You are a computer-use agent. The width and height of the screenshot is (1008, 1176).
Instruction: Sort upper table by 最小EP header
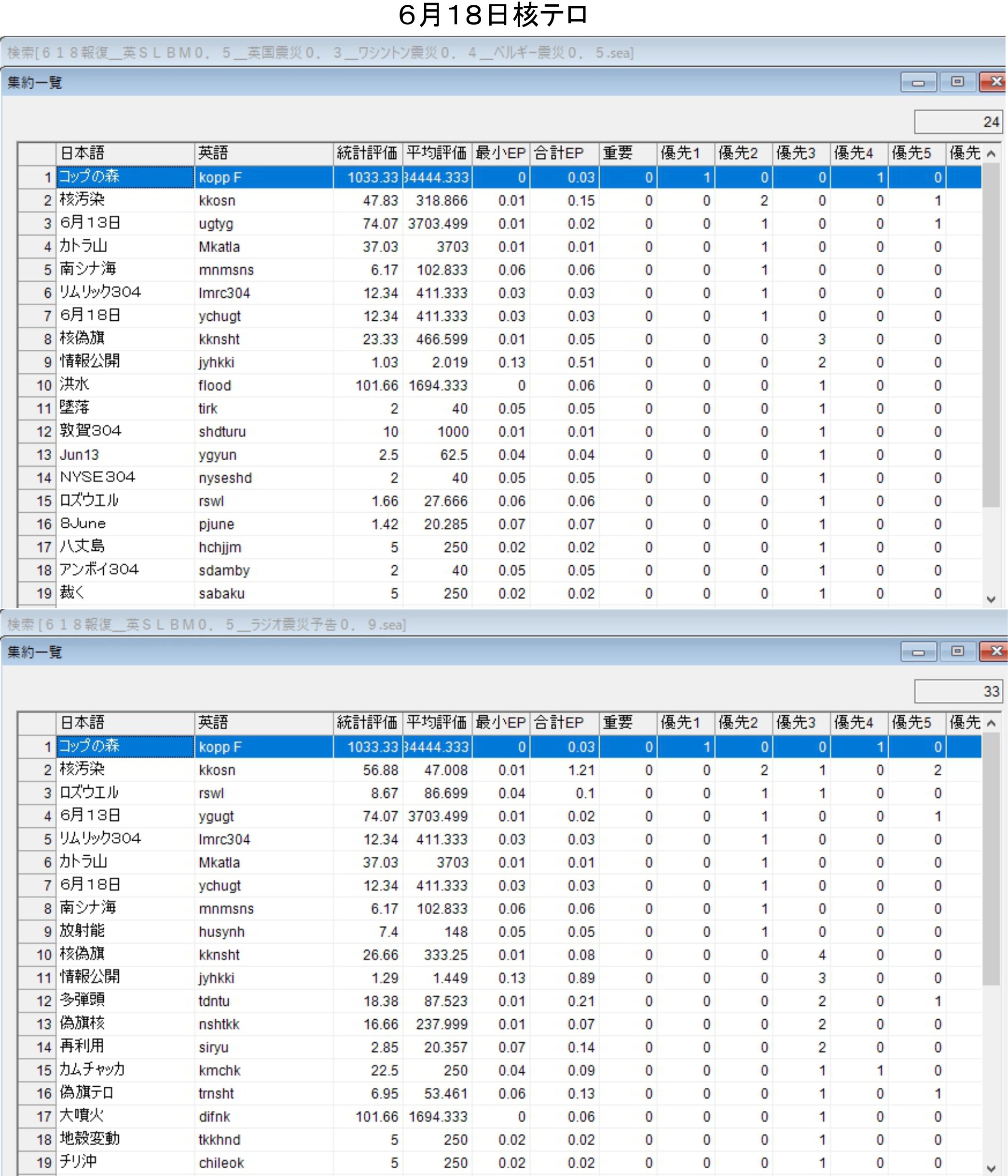(x=501, y=153)
